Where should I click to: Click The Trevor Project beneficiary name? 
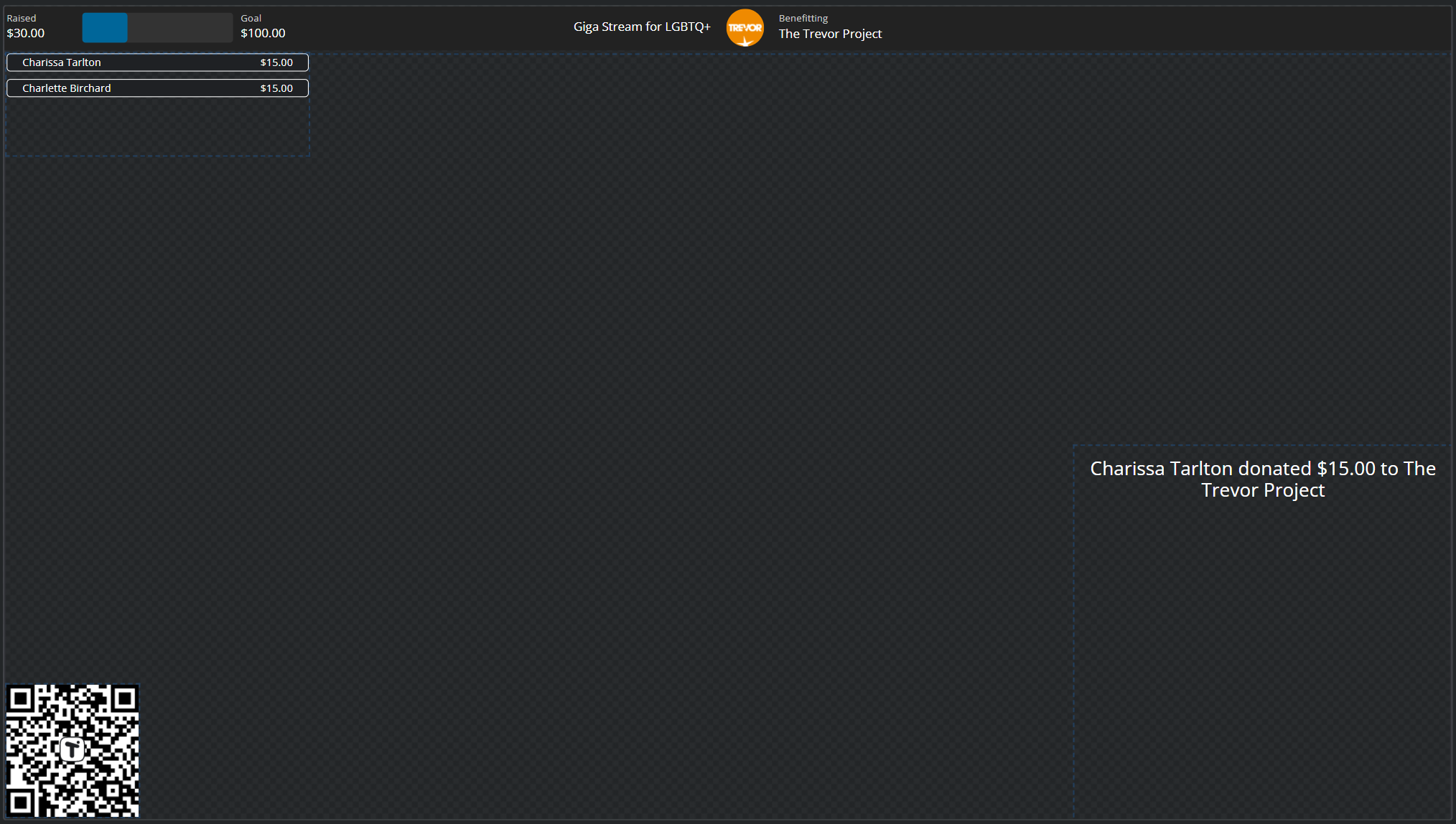click(x=830, y=34)
